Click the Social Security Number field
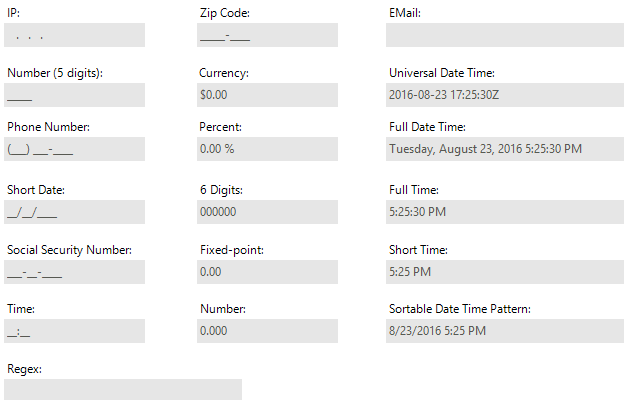Viewport: 641px width, 404px height. tap(74, 272)
